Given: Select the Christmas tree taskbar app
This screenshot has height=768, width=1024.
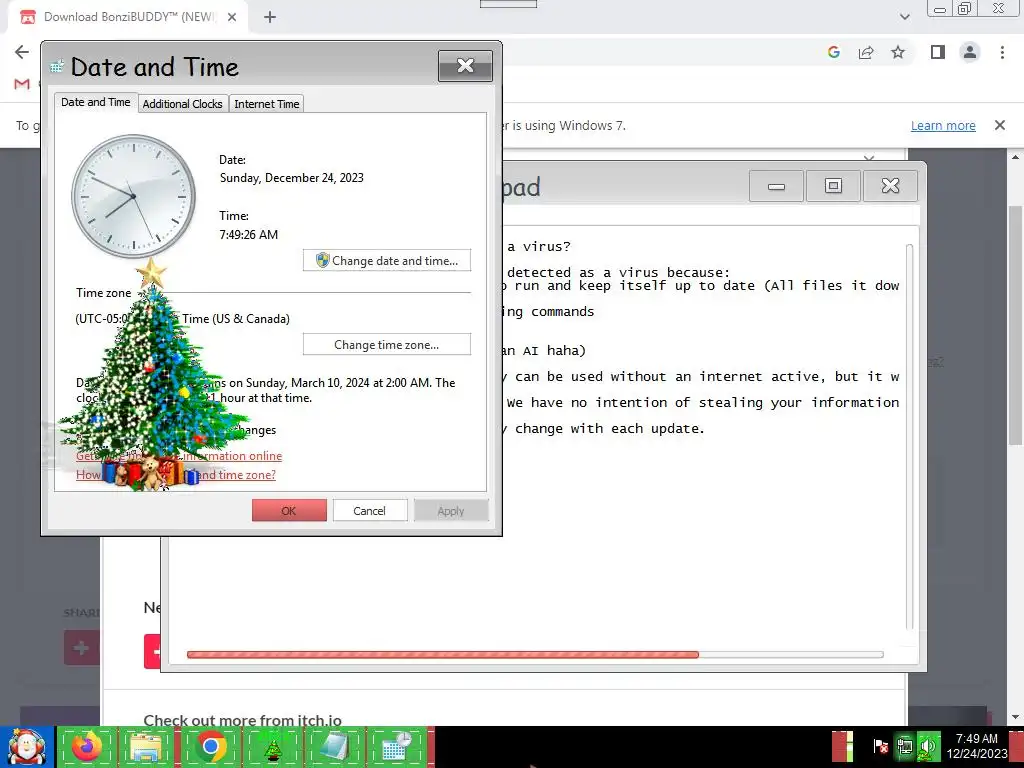Looking at the screenshot, I should point(272,746).
